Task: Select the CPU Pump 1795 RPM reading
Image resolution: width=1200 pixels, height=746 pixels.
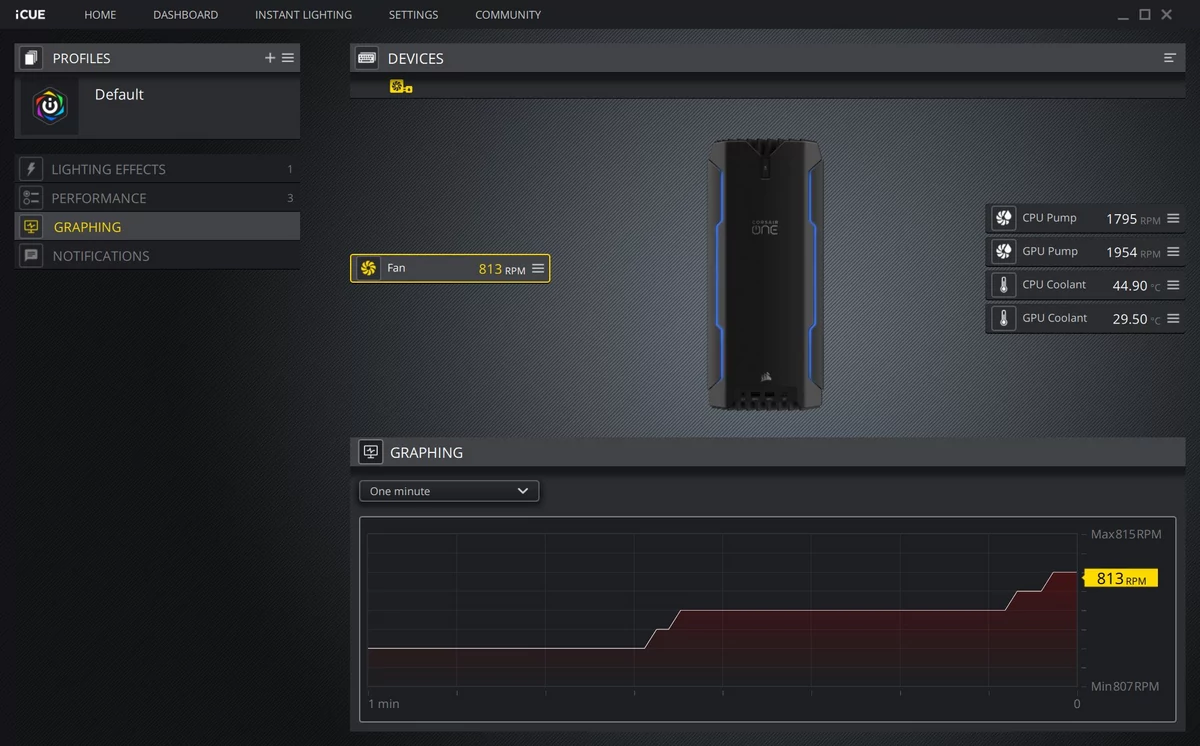Action: pos(1133,219)
